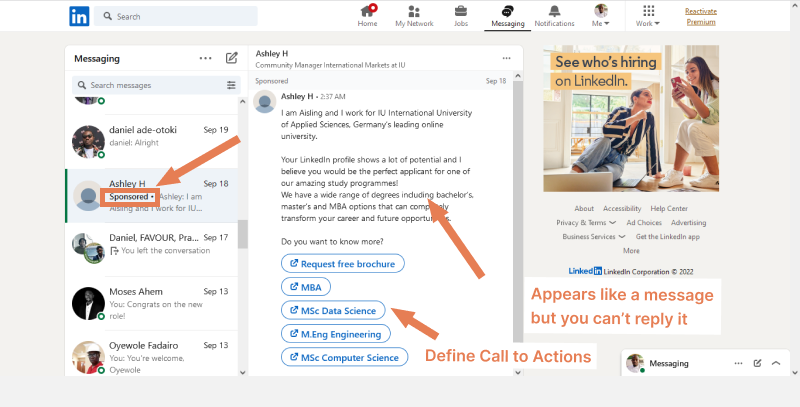Image resolution: width=800 pixels, height=407 pixels.
Task: Click message pane scroll down arrow
Action: pos(518,372)
